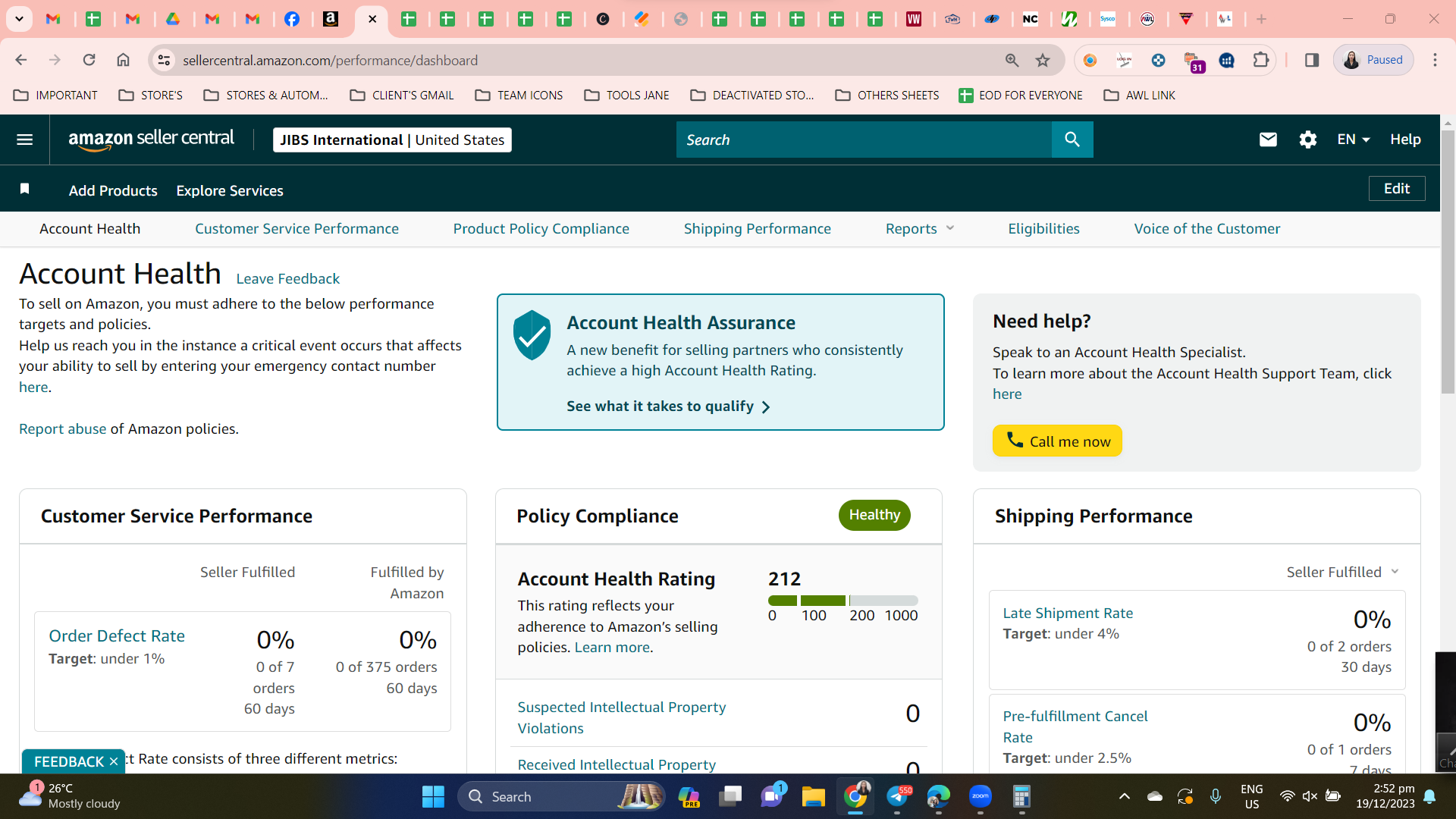Viewport: 1456px width, 819px height.
Task: Click Add Products in the favorites bar
Action: (113, 190)
